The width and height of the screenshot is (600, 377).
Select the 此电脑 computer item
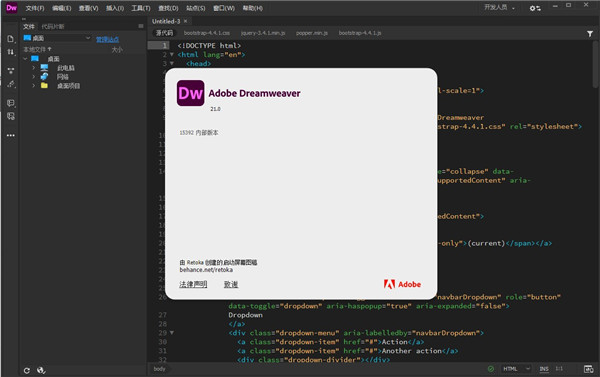pyautogui.click(x=65, y=68)
